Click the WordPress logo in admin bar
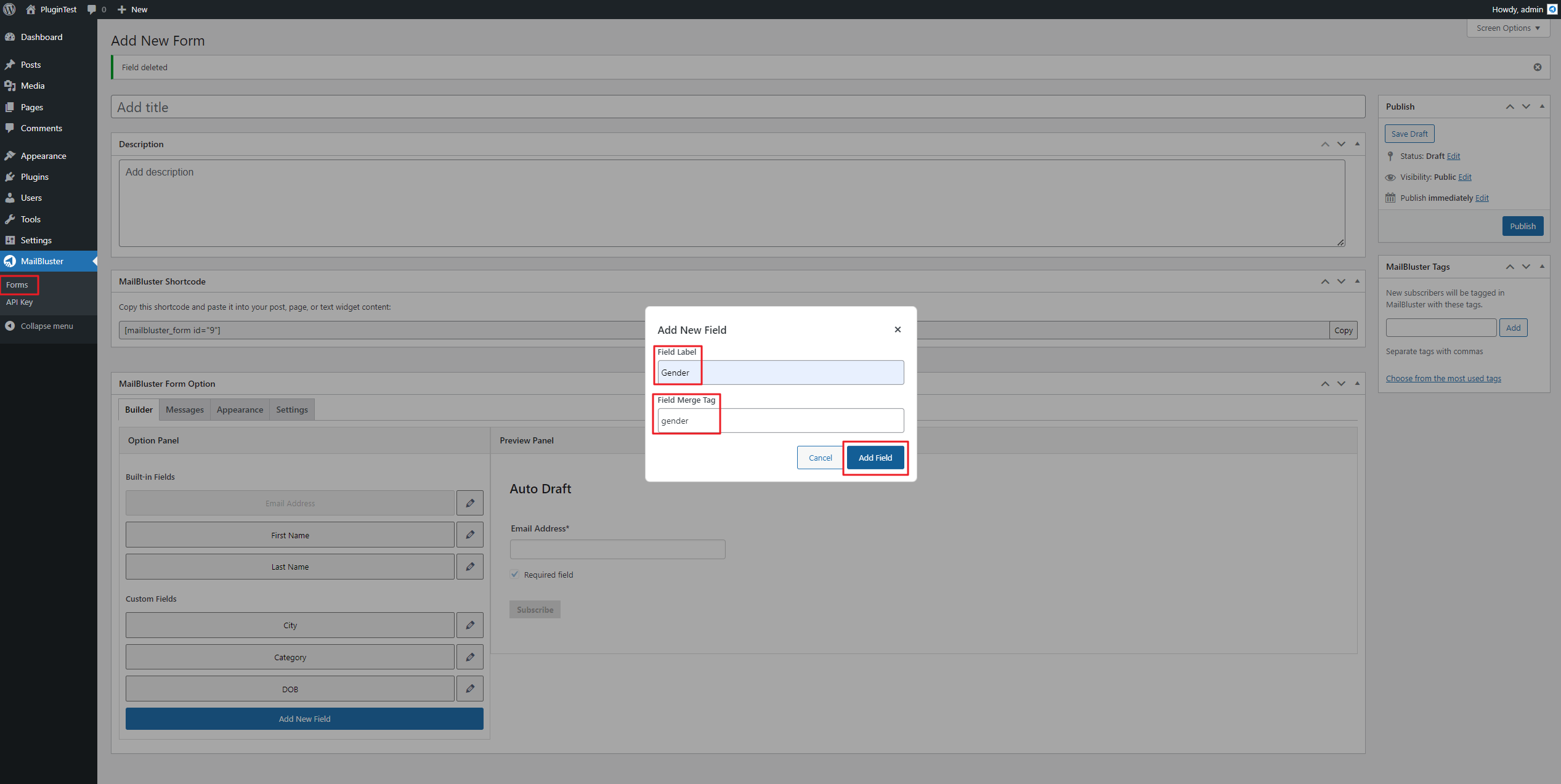1561x784 pixels. pyautogui.click(x=9, y=9)
